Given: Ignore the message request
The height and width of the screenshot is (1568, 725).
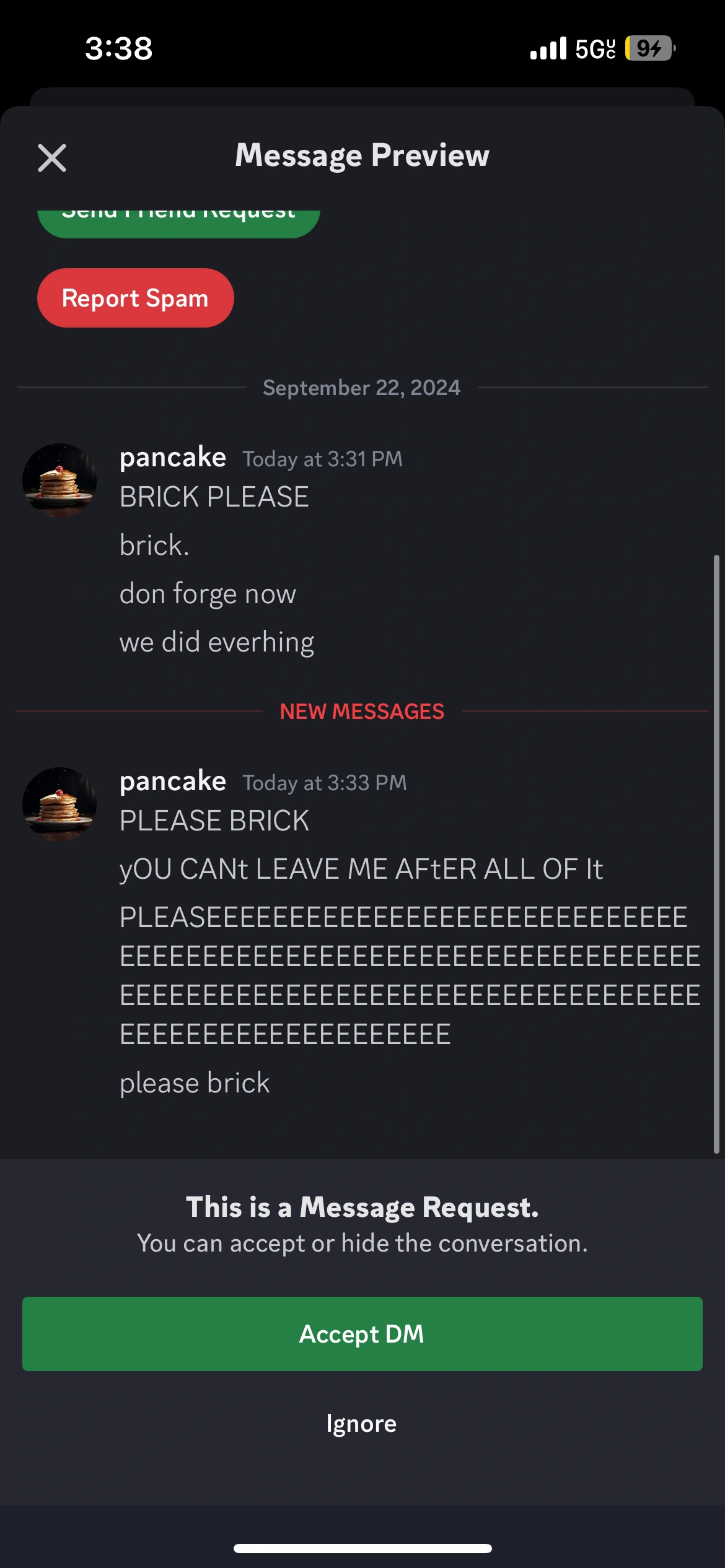Looking at the screenshot, I should 362,1423.
